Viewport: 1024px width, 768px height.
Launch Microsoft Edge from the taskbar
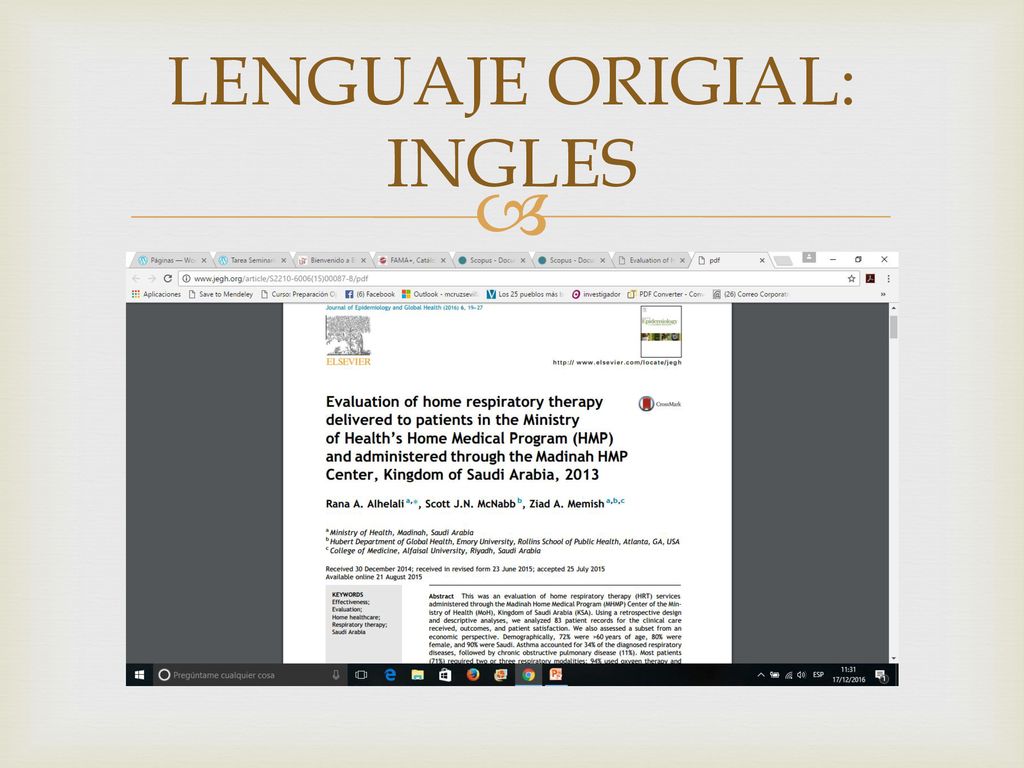(x=391, y=675)
